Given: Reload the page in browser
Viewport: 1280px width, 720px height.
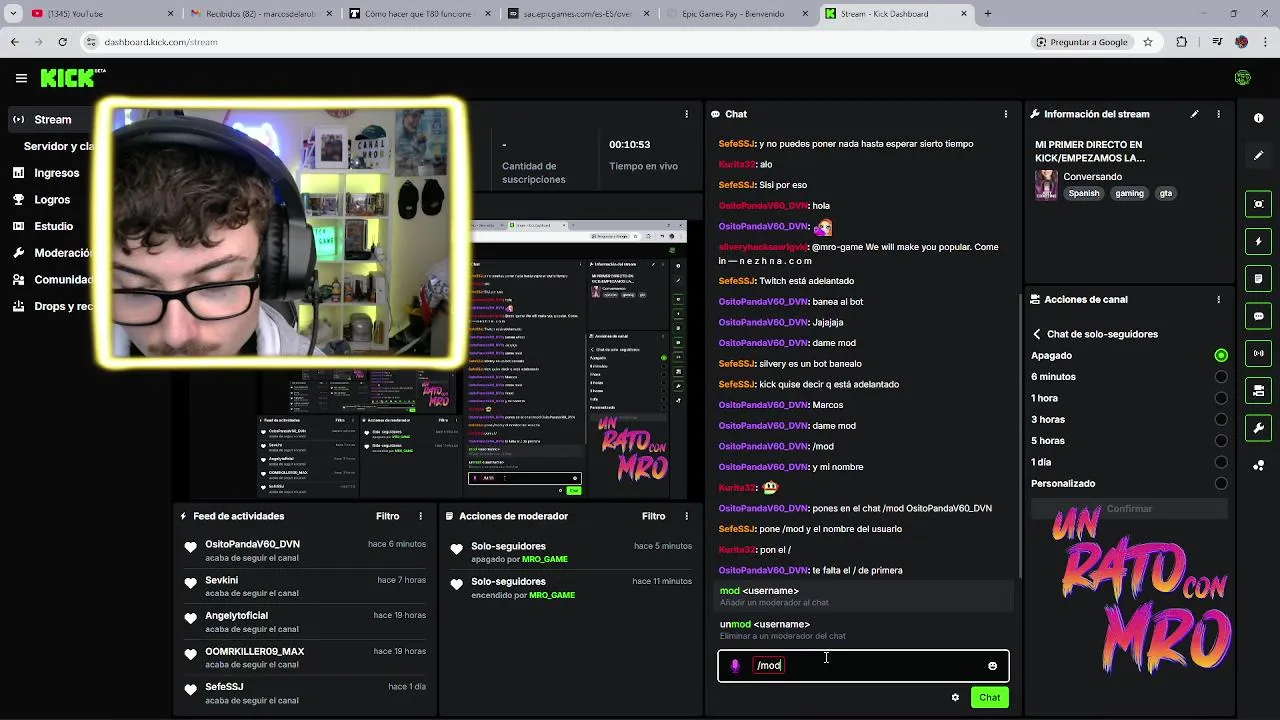Looking at the screenshot, I should [x=62, y=42].
